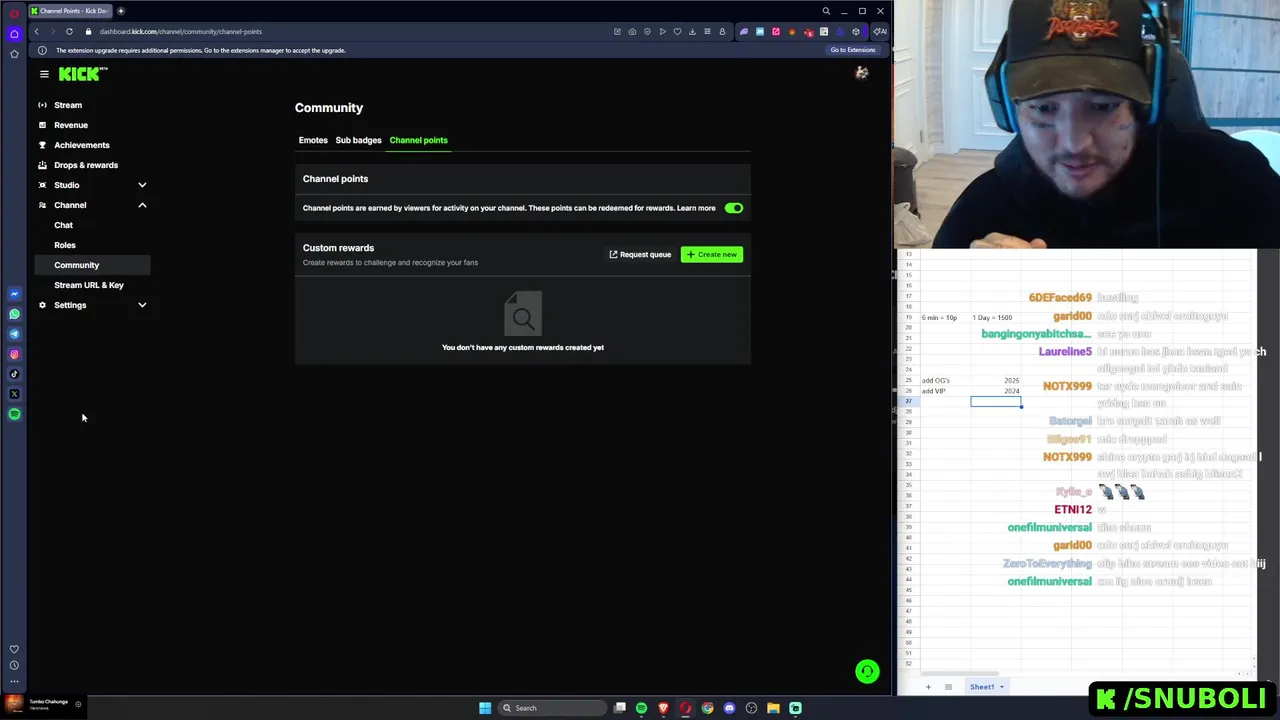
Task: Click the taskbar Search box
Action: click(553, 708)
